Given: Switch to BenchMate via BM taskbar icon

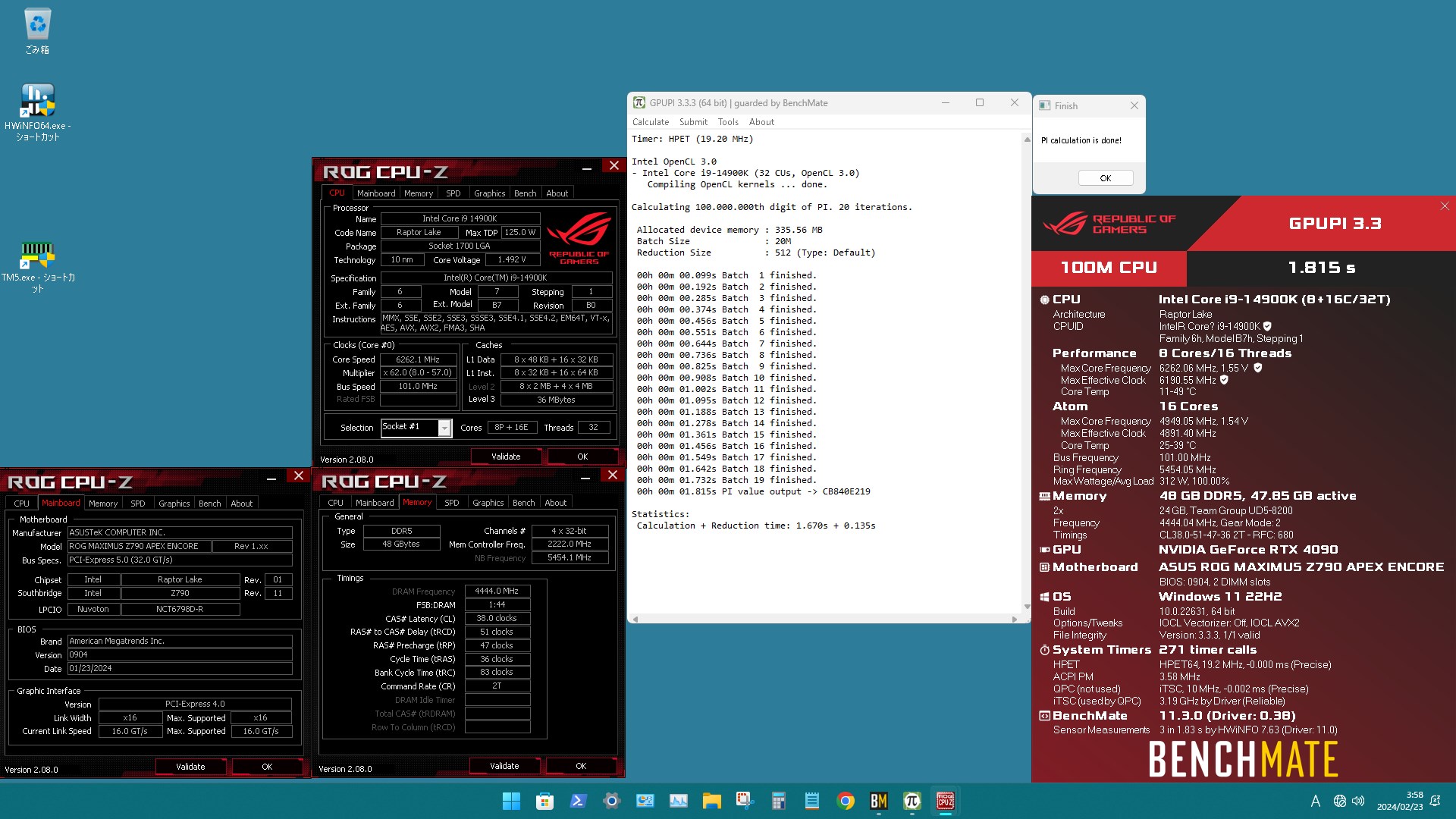Looking at the screenshot, I should tap(878, 801).
